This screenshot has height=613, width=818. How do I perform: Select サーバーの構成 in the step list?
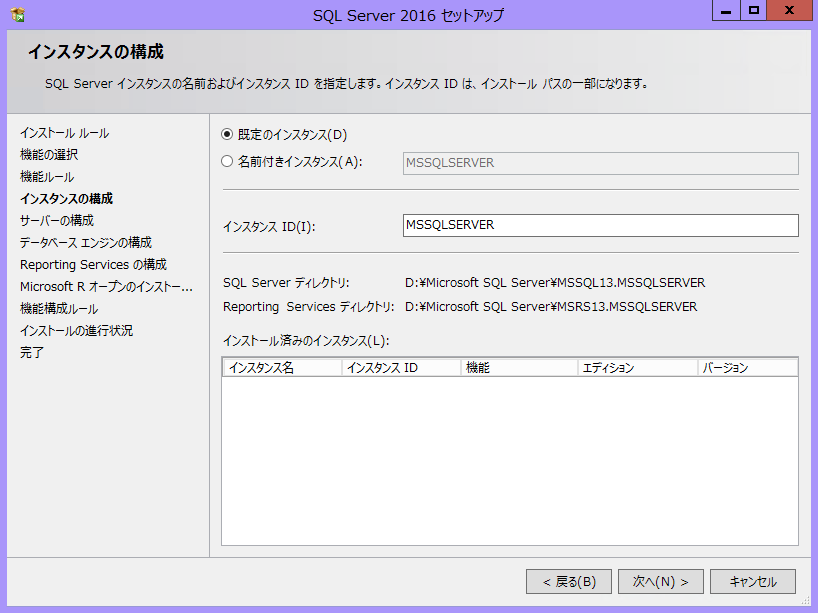pyautogui.click(x=57, y=220)
